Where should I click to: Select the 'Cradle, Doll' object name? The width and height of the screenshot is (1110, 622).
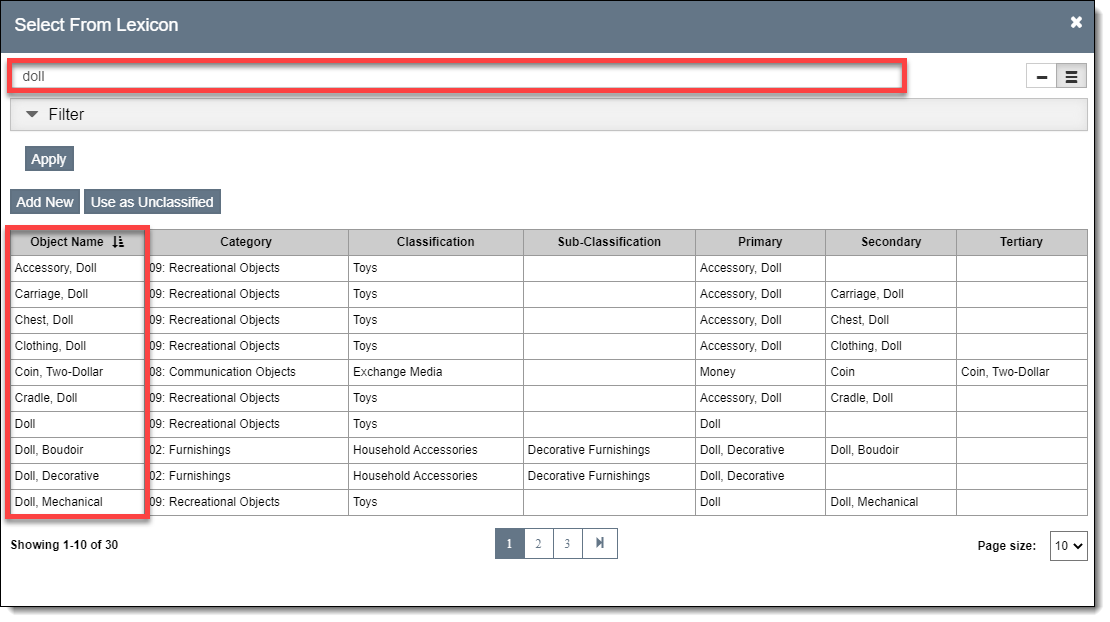pyautogui.click(x=46, y=398)
